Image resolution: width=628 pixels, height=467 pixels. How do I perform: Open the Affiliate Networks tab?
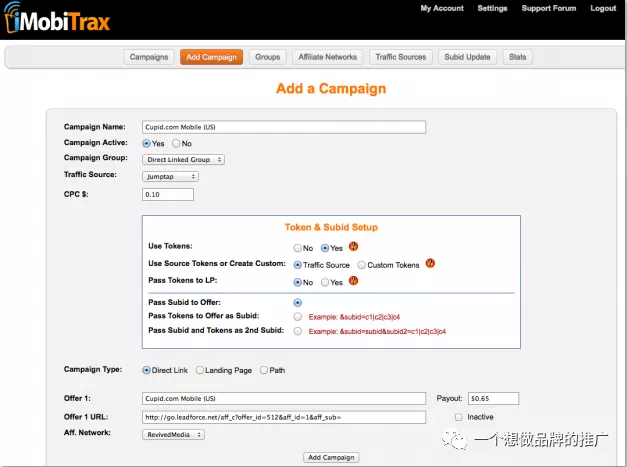pyautogui.click(x=328, y=57)
